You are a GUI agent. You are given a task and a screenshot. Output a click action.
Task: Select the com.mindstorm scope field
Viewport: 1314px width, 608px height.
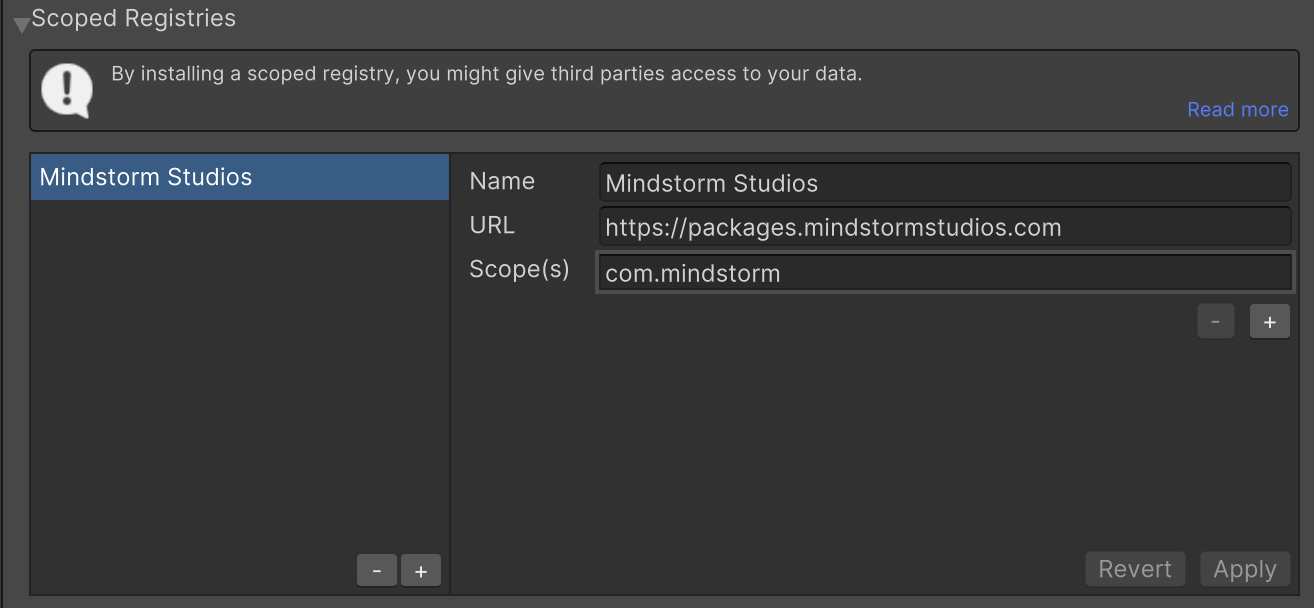point(944,271)
